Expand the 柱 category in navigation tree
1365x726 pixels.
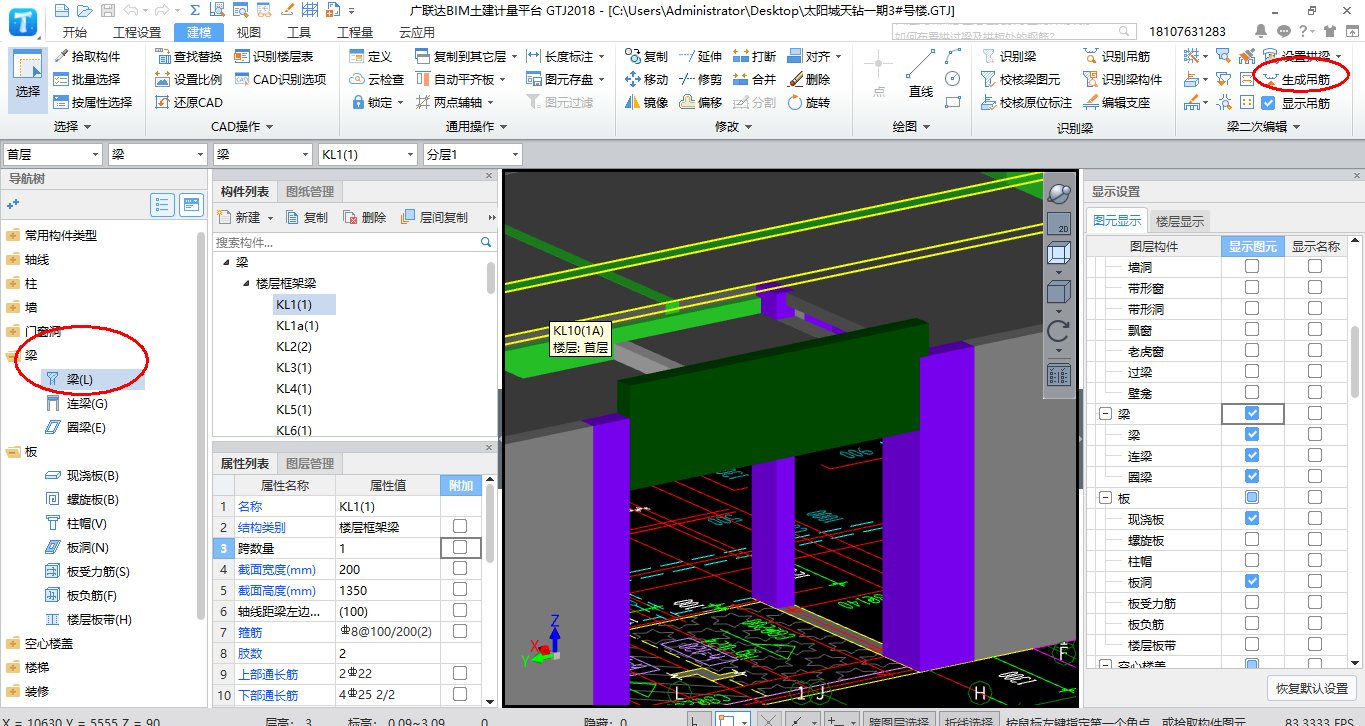pyautogui.click(x=12, y=283)
